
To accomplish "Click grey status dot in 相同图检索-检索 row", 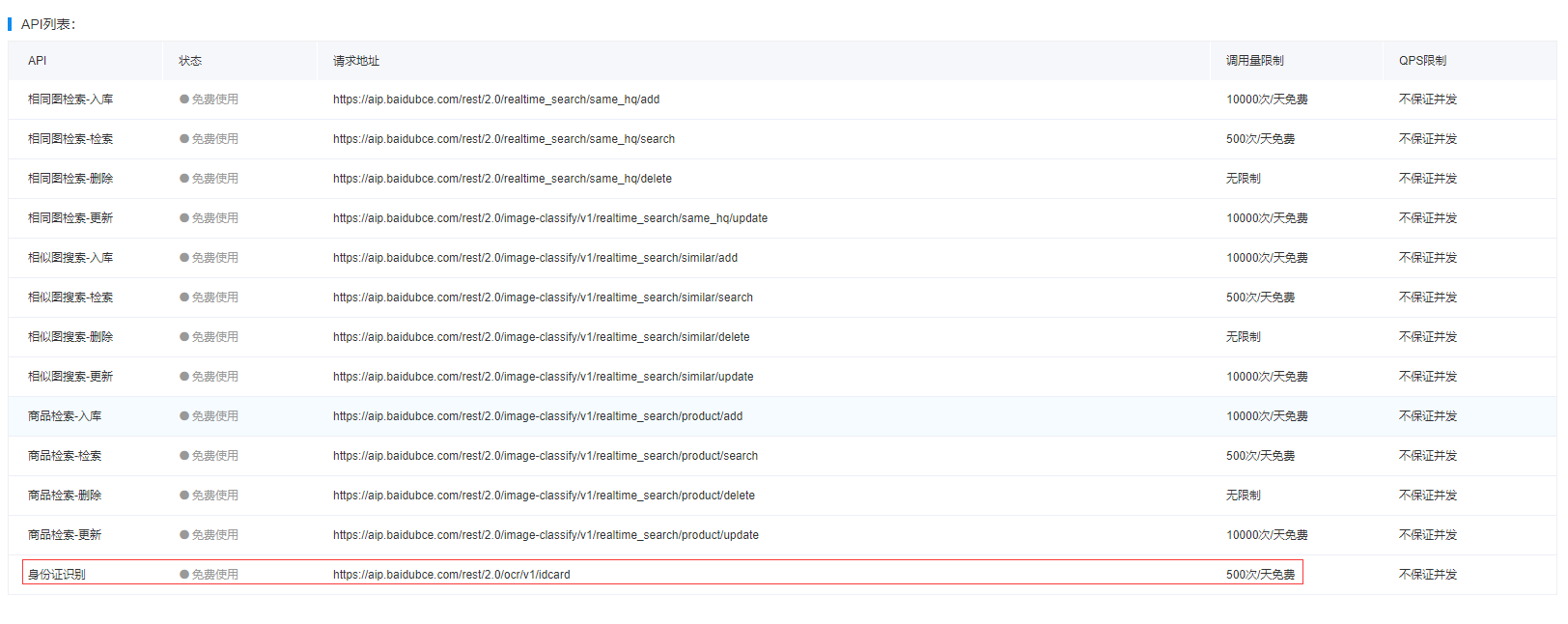I will tap(184, 139).
